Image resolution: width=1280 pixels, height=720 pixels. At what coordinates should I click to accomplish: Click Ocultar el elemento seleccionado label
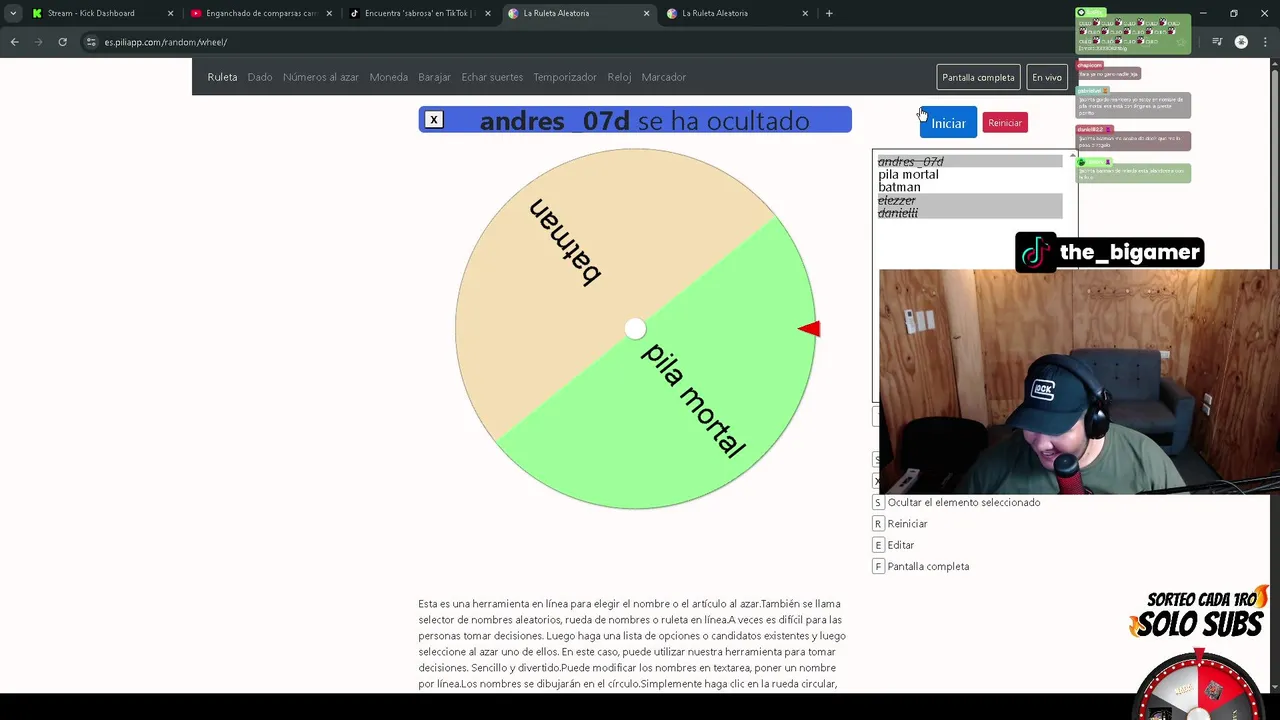click(x=964, y=502)
